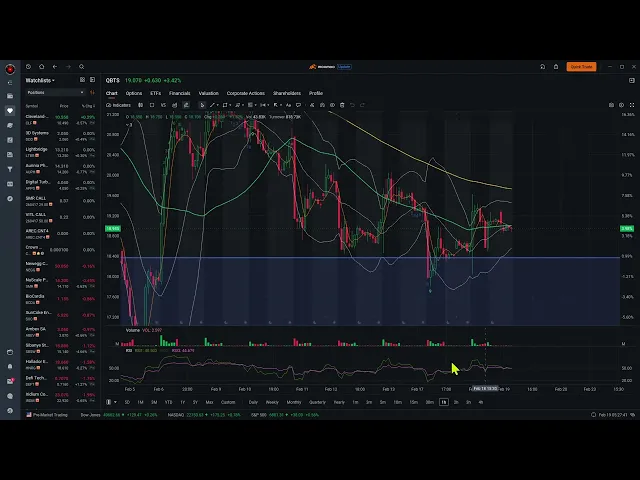Select Monthly interval
This screenshot has width=640, height=480.
[294, 402]
